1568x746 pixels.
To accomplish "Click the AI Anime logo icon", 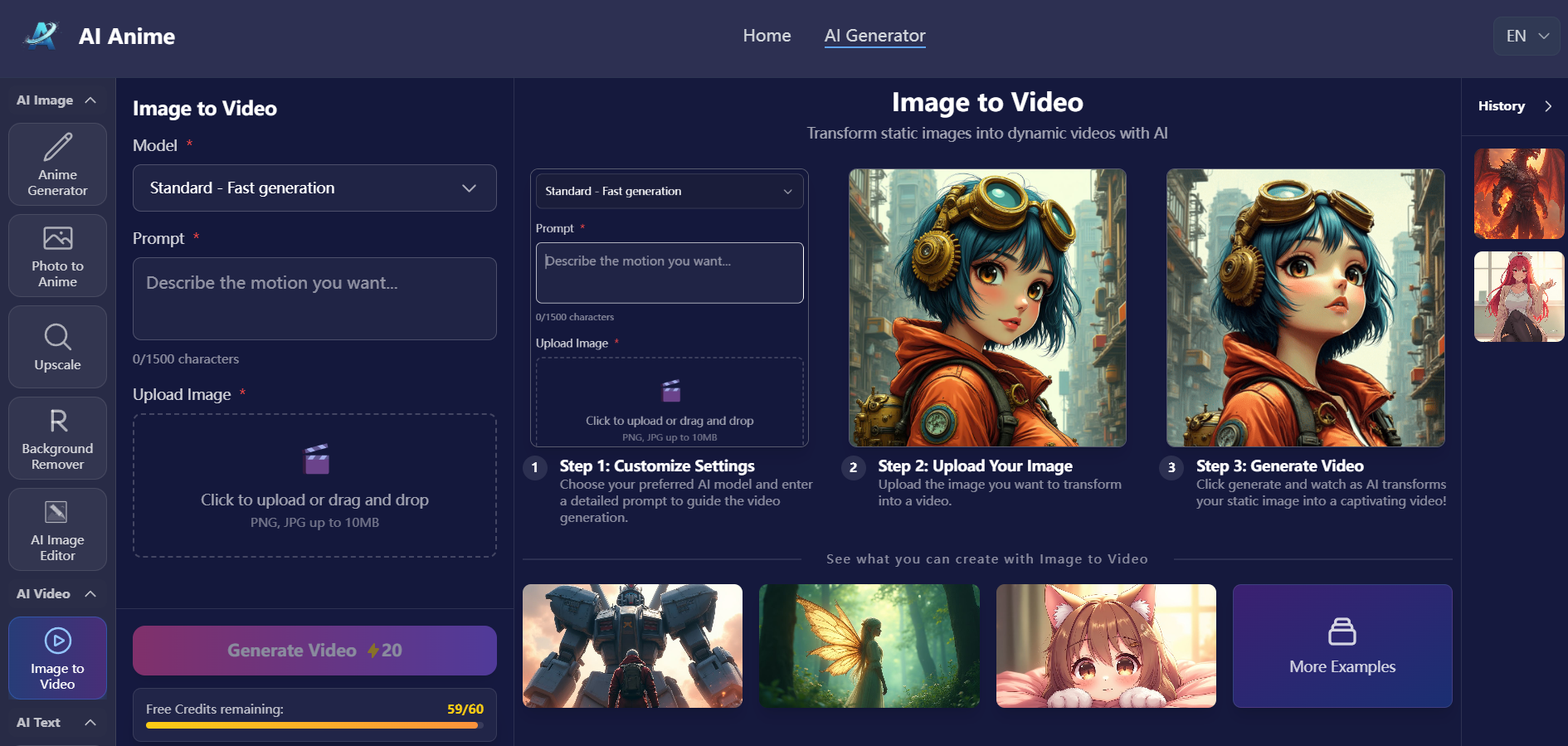I will 41,36.
